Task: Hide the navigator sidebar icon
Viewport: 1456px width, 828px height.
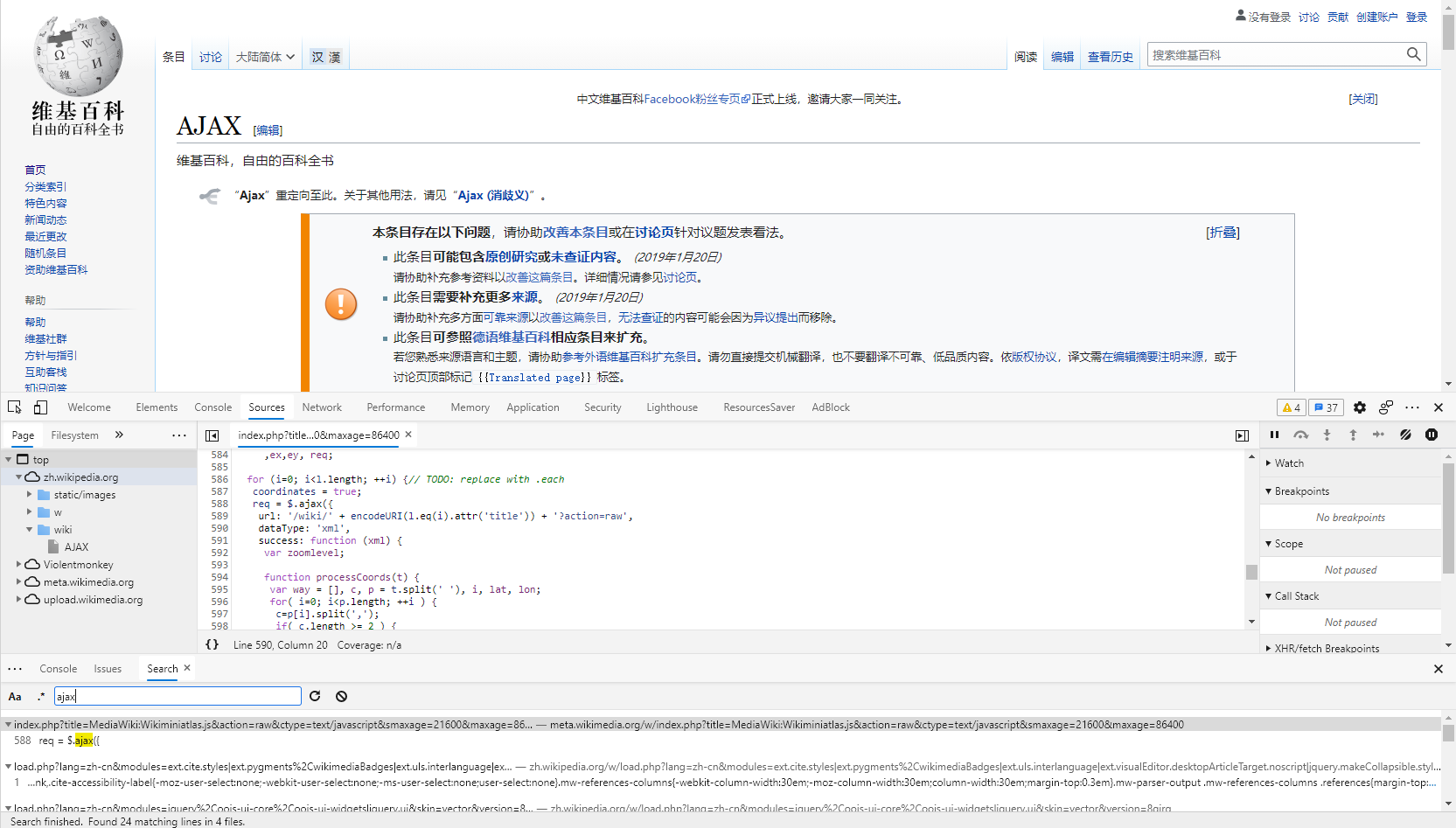Action: click(x=212, y=435)
